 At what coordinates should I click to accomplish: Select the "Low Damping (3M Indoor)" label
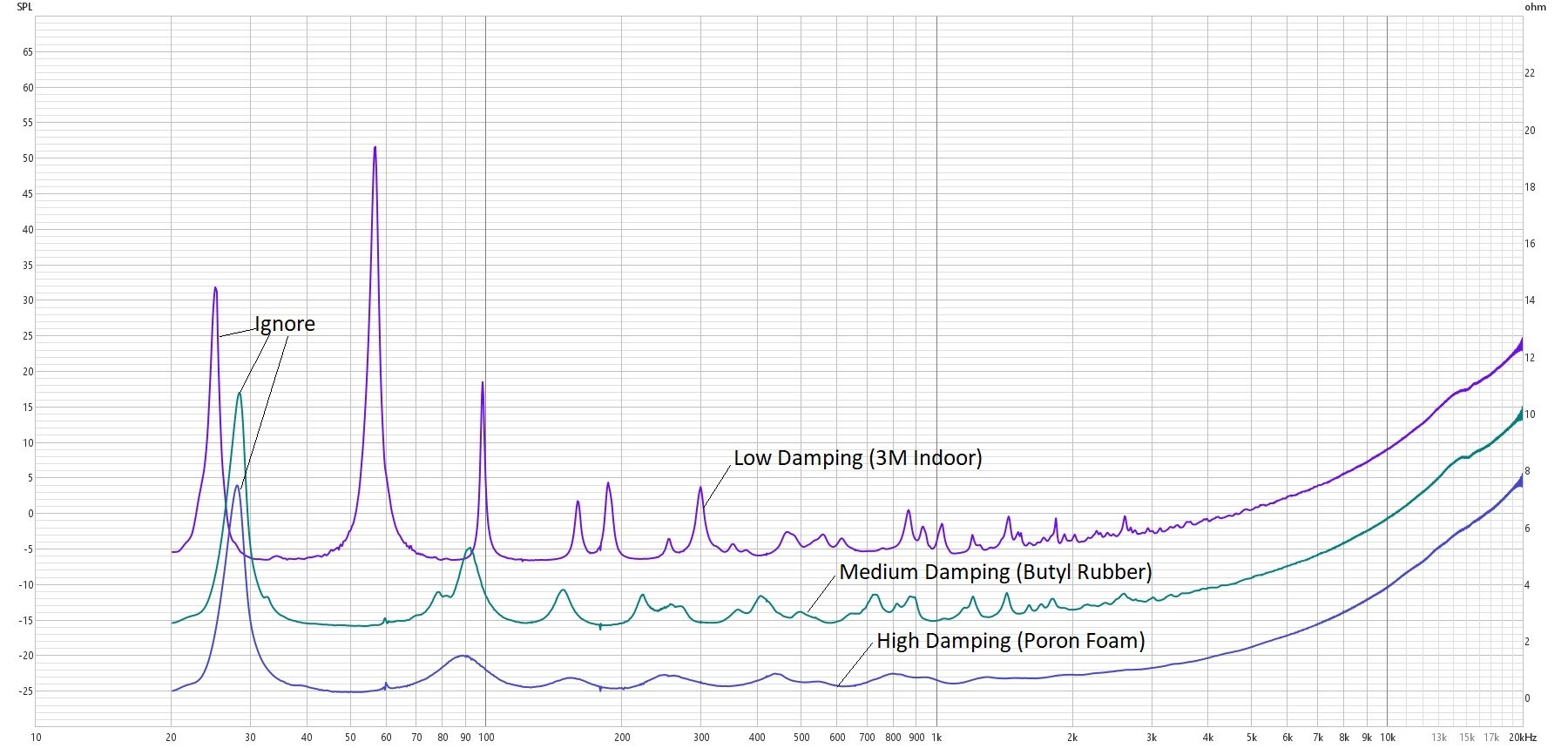coord(857,458)
